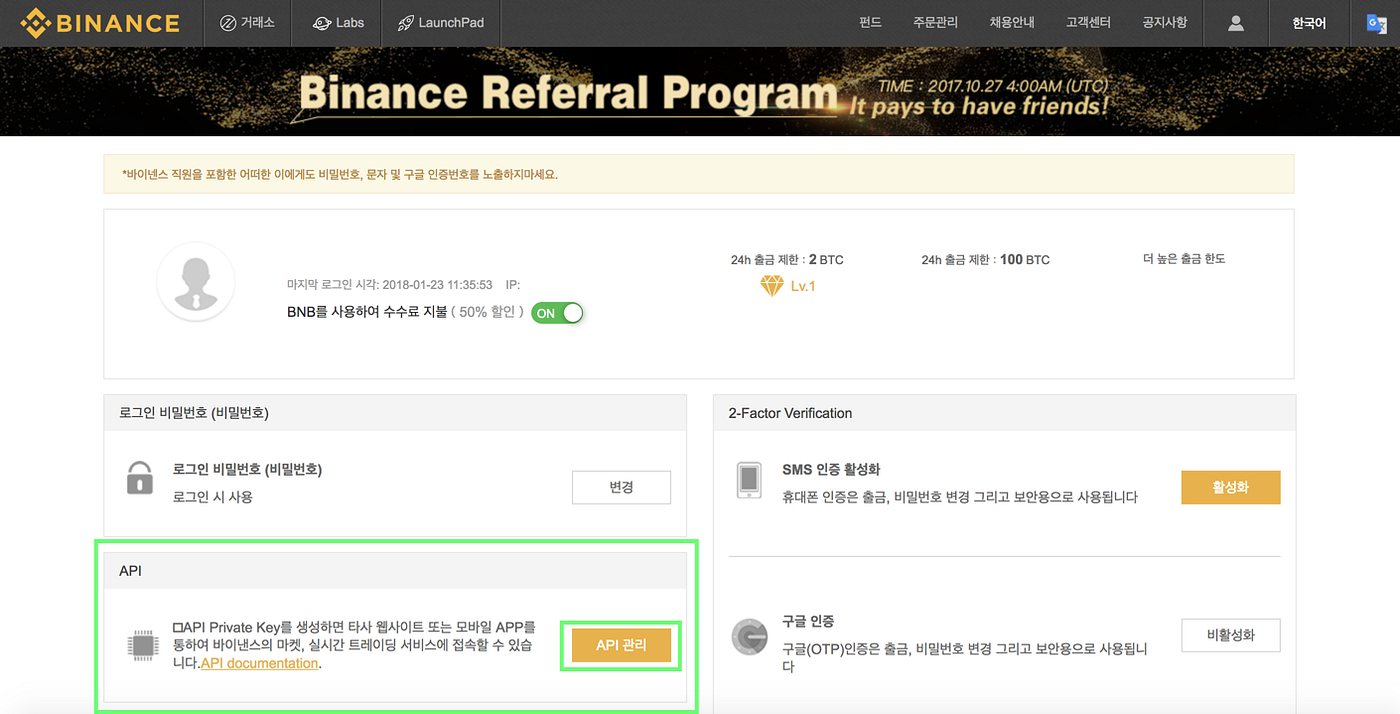Click the Google Authenticator icon
Viewport: 1400px width, 714px height.
point(749,637)
